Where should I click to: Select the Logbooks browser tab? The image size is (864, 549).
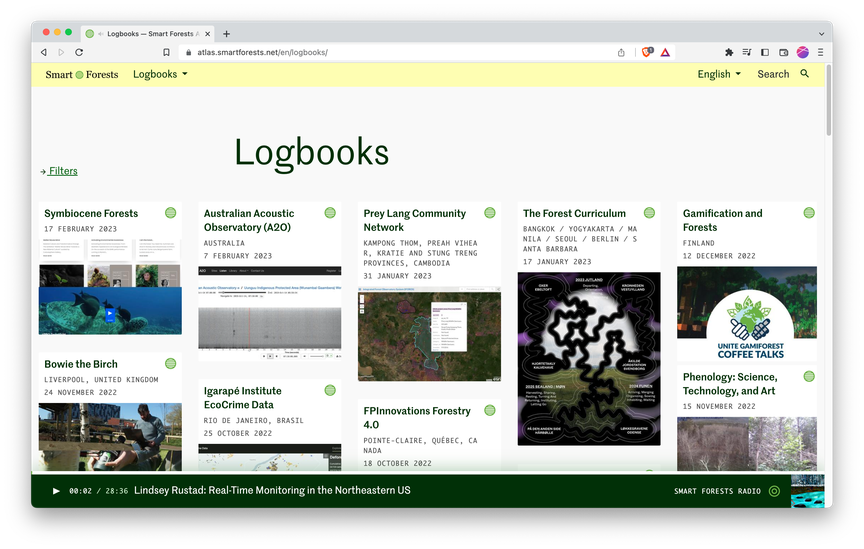tap(148, 34)
